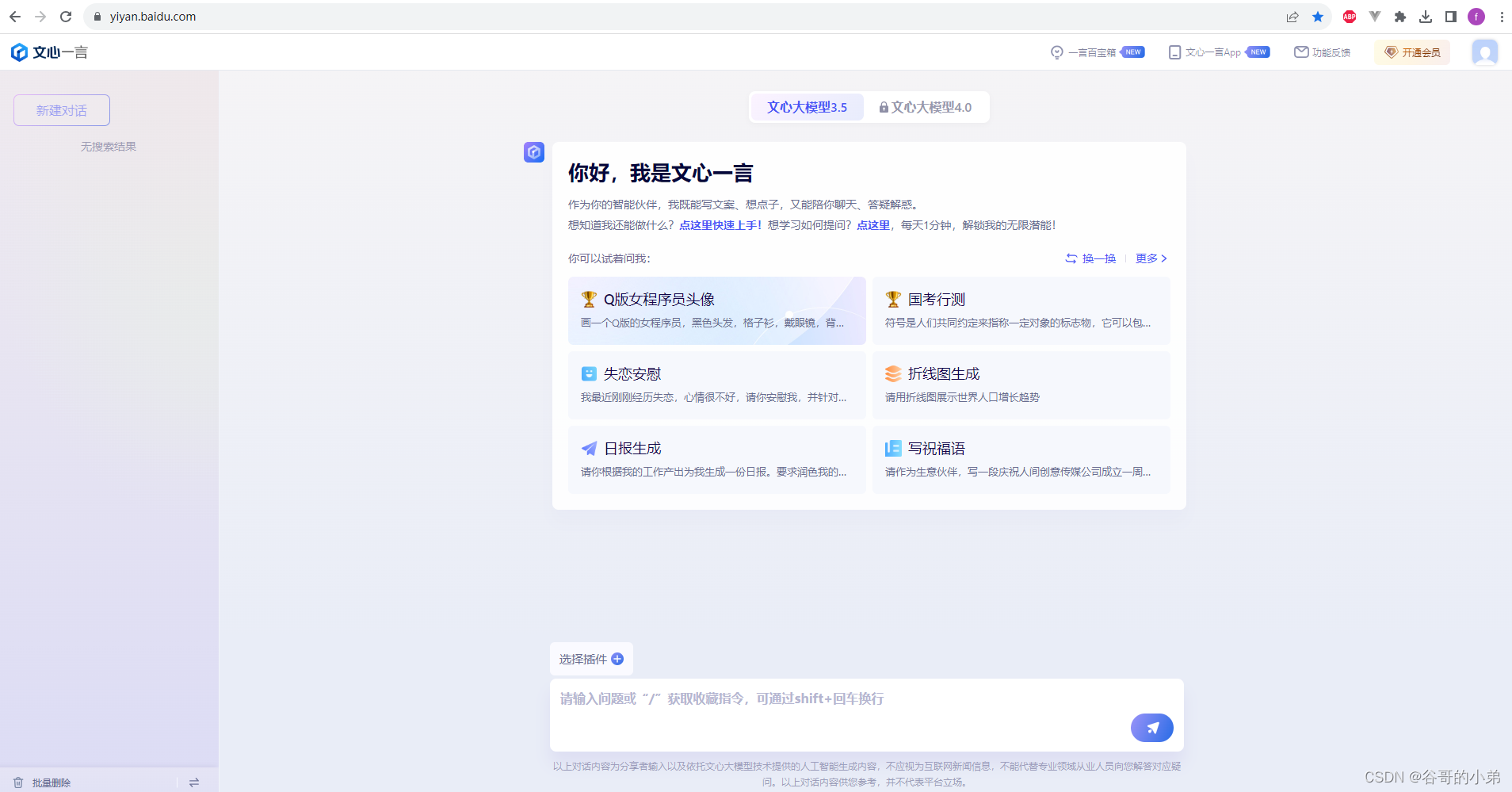Click the bookmark star icon

pos(1318,17)
